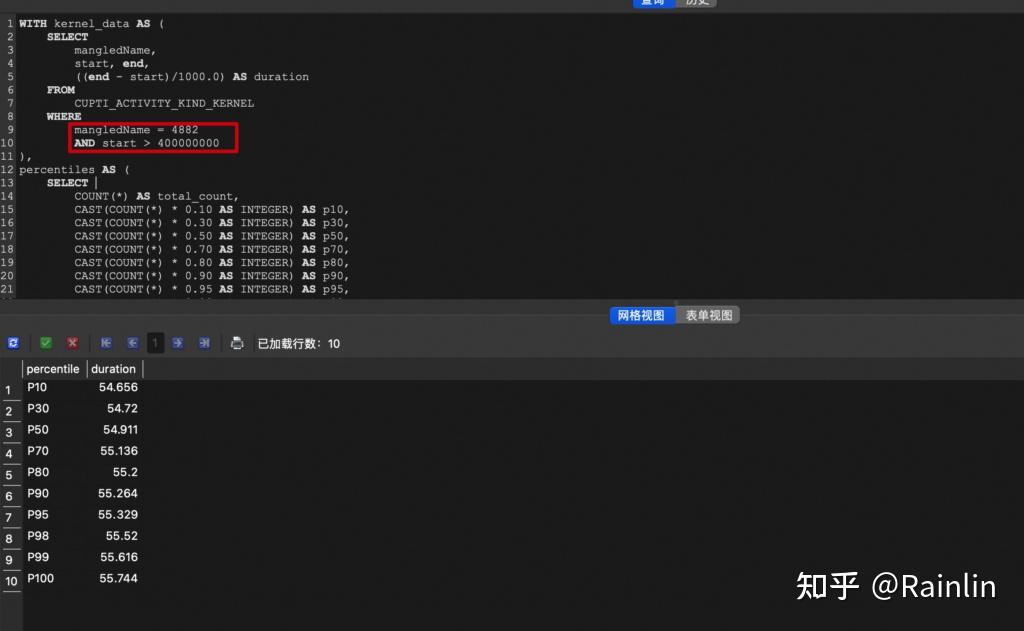Go to the previous result page
This screenshot has width=1024, height=631.
(x=131, y=342)
